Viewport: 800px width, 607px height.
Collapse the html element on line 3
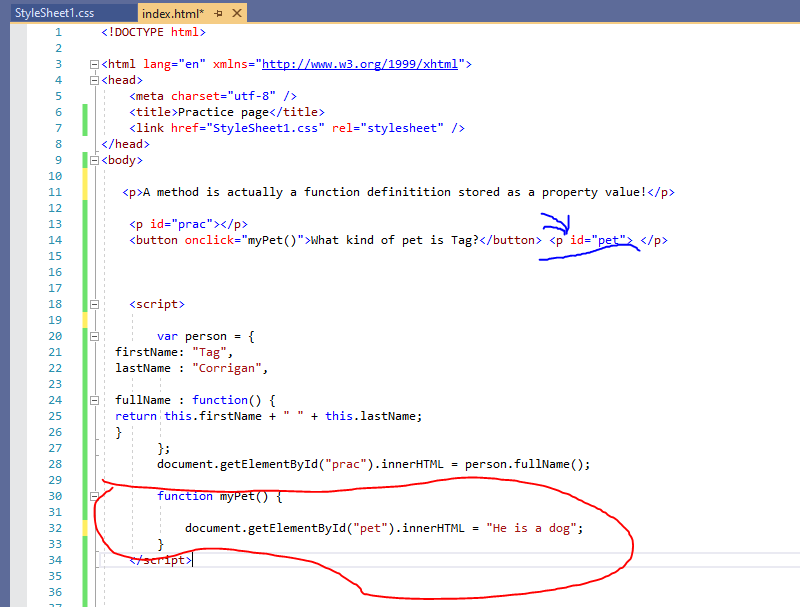click(x=94, y=64)
